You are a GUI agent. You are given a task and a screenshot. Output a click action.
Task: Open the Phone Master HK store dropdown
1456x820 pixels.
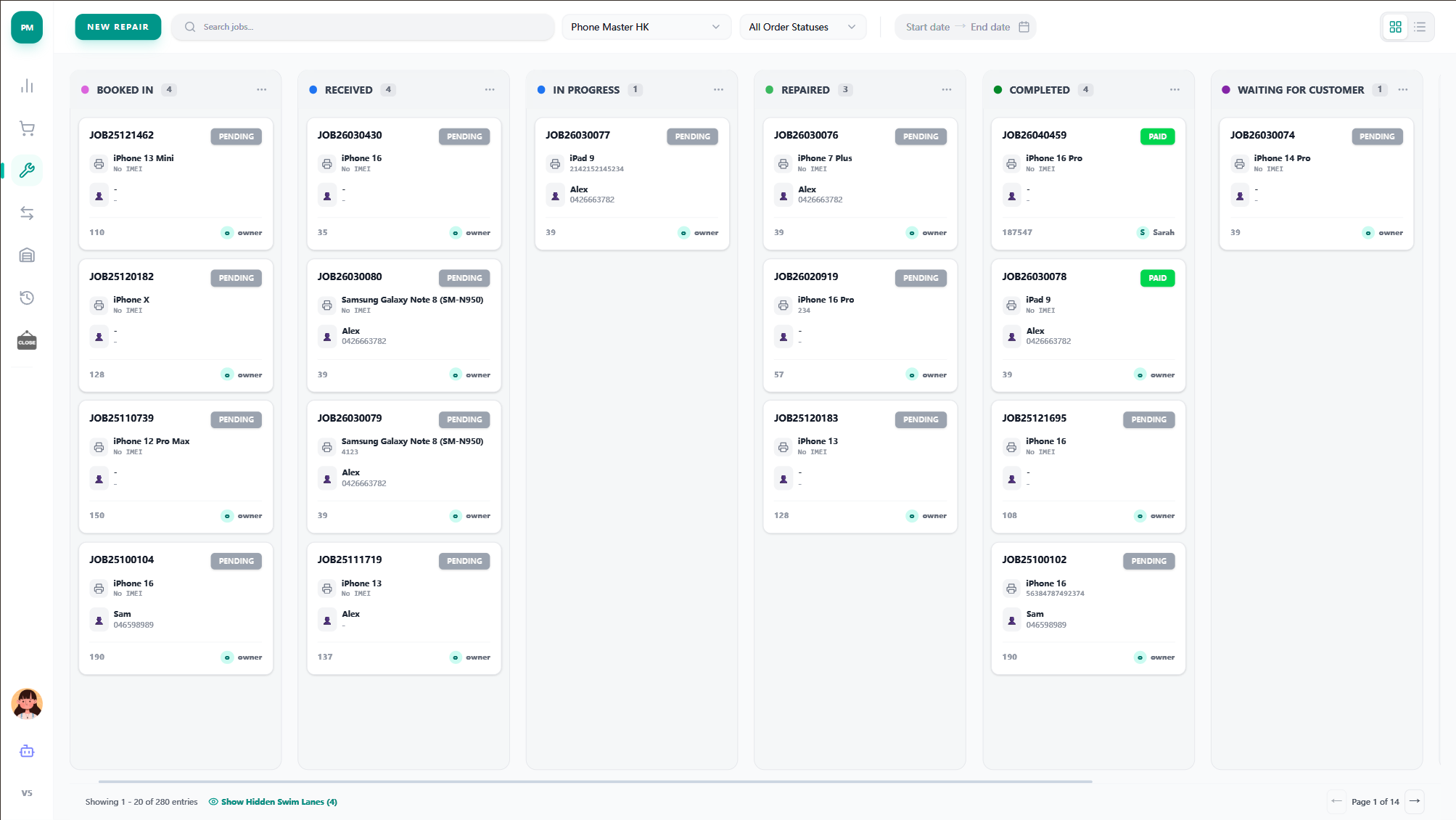click(x=645, y=26)
